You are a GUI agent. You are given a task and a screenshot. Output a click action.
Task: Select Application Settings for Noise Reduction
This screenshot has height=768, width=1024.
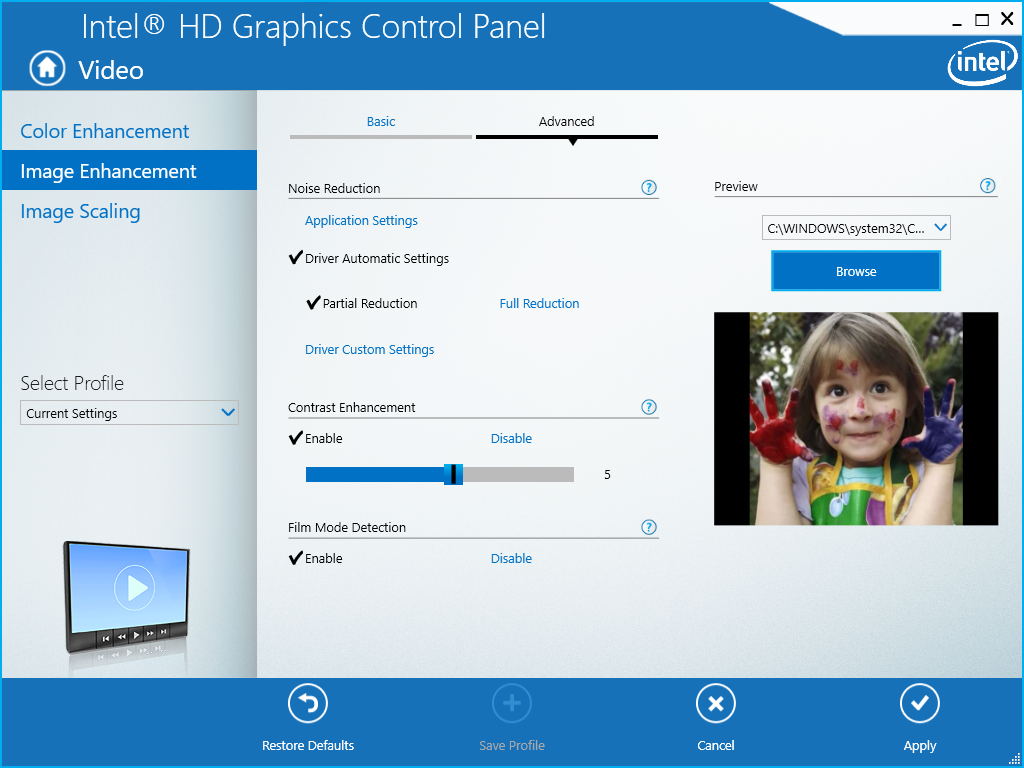click(361, 221)
